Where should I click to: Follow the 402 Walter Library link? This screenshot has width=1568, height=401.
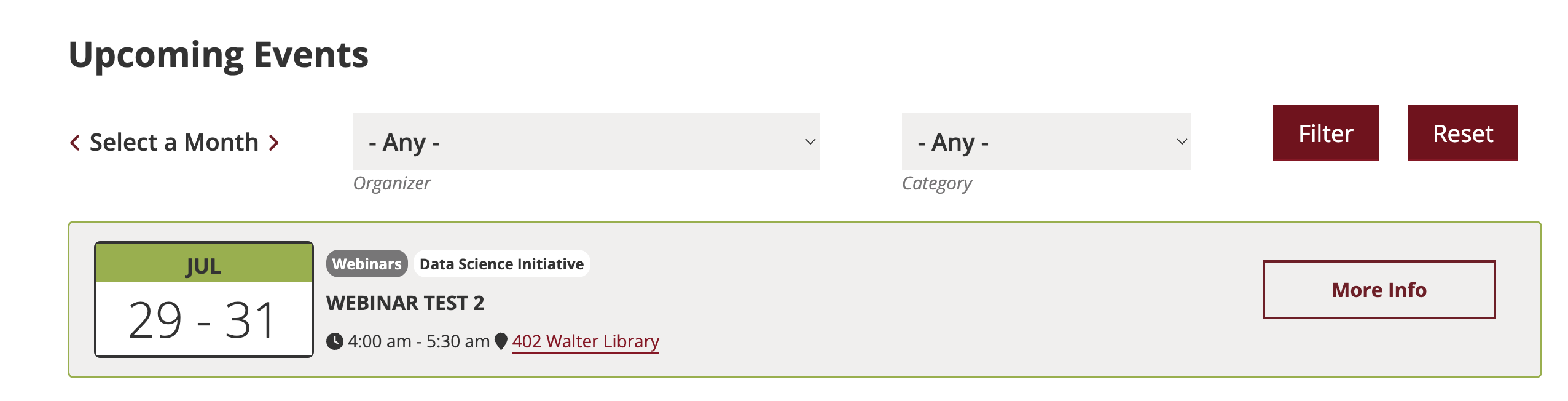586,341
